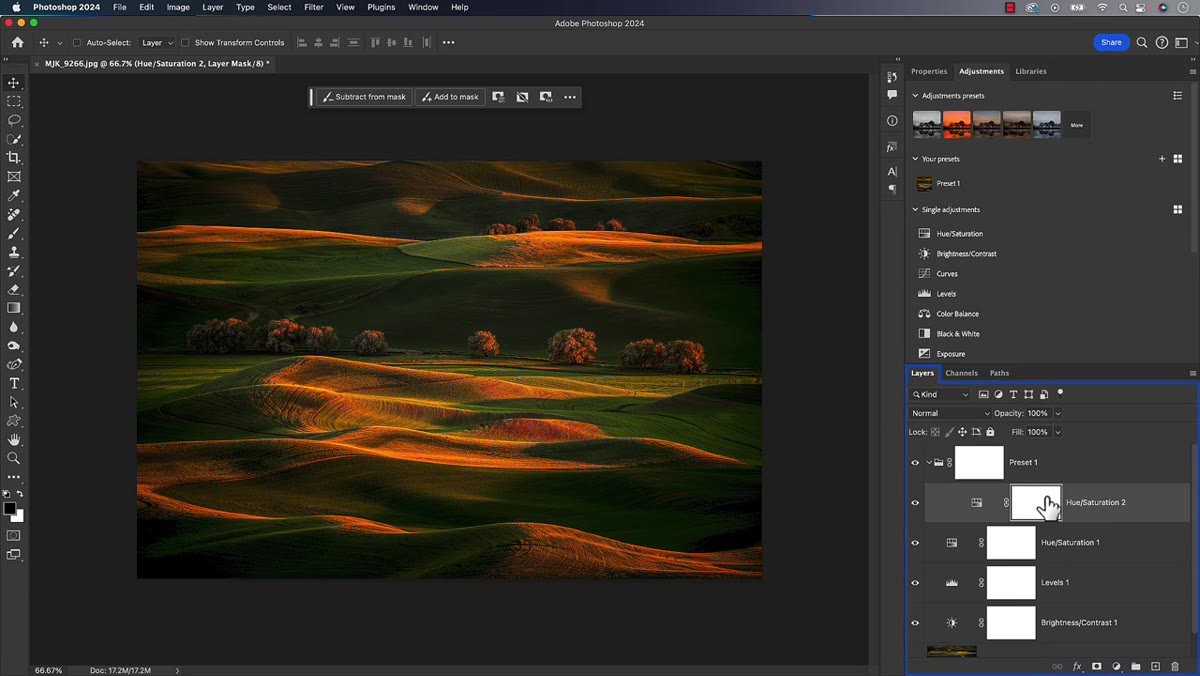This screenshot has width=1200, height=676.
Task: Select the Eraser tool
Action: pos(14,290)
